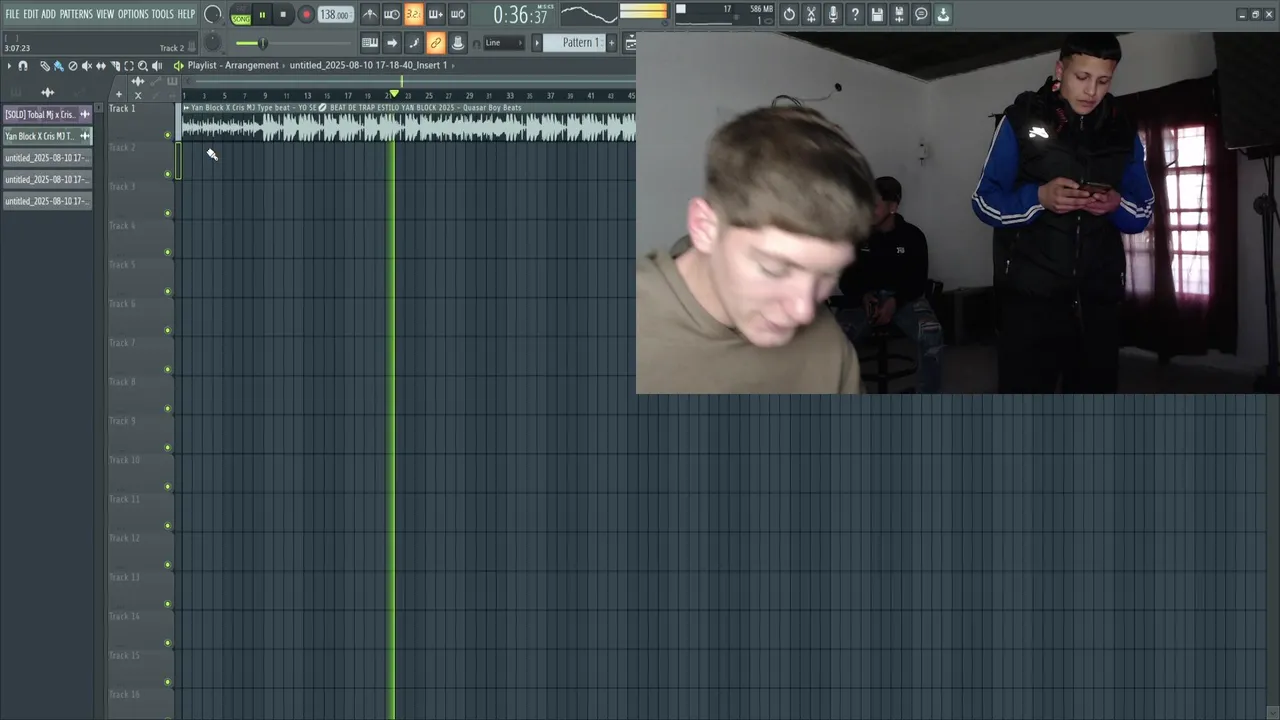Click the render audio file icon
Viewport: 1280px width, 720px height.
click(899, 14)
